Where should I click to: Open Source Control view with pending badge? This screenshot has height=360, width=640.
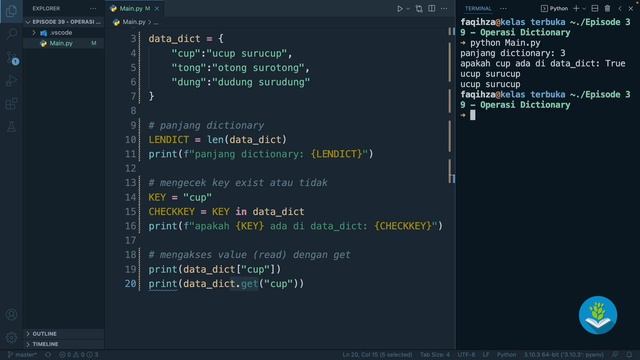tap(11, 57)
